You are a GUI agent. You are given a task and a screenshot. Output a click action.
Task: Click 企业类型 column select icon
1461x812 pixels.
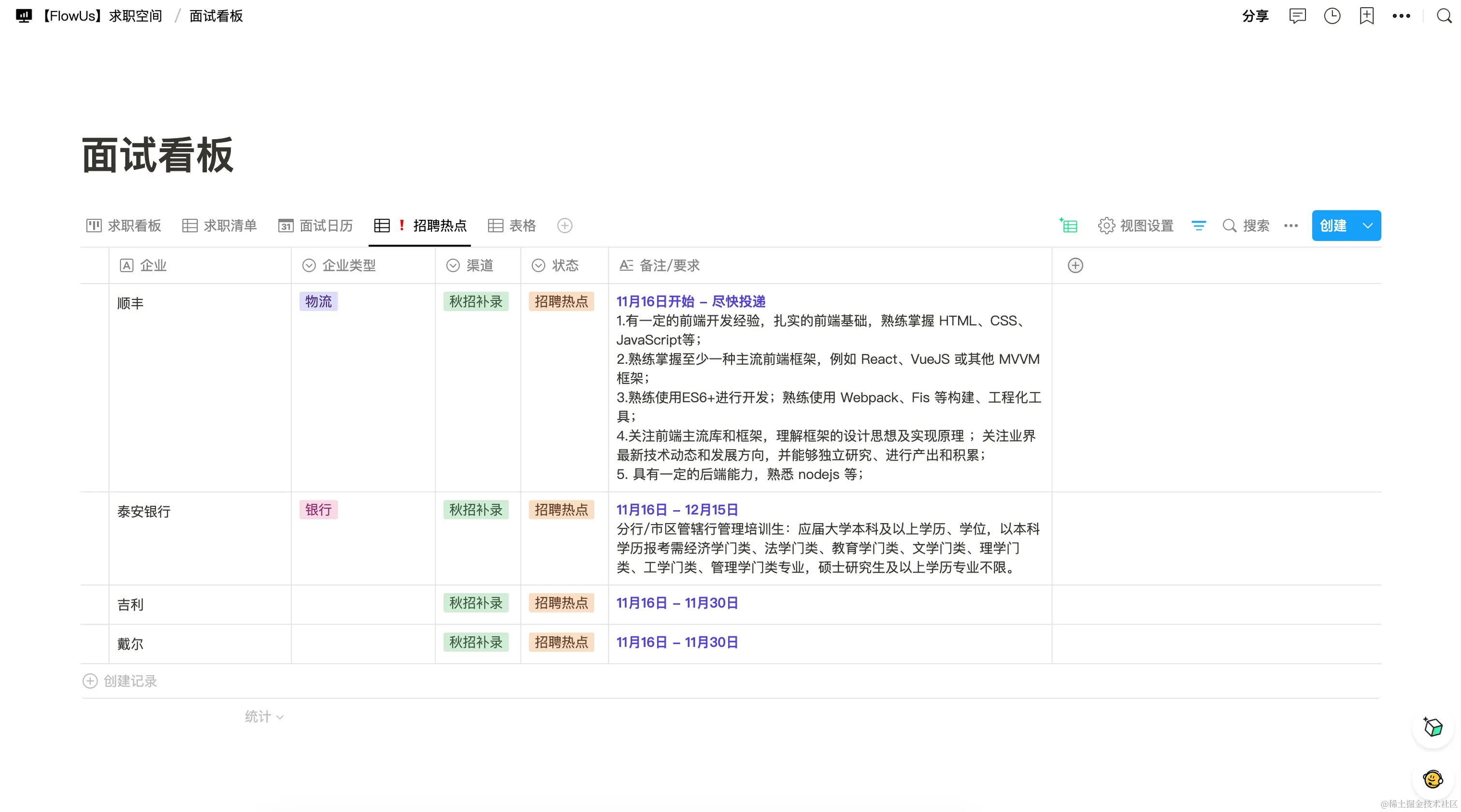(309, 265)
